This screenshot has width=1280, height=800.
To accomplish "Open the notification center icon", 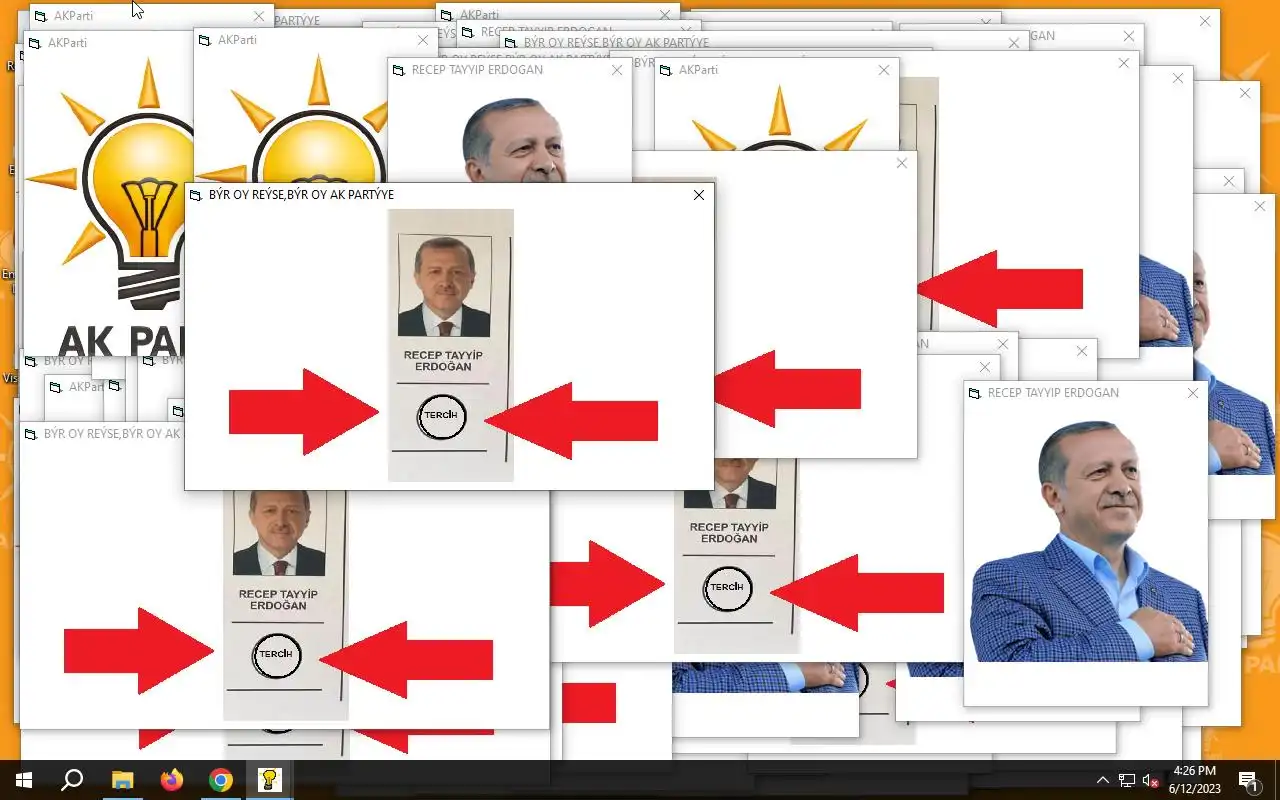I will (1248, 780).
